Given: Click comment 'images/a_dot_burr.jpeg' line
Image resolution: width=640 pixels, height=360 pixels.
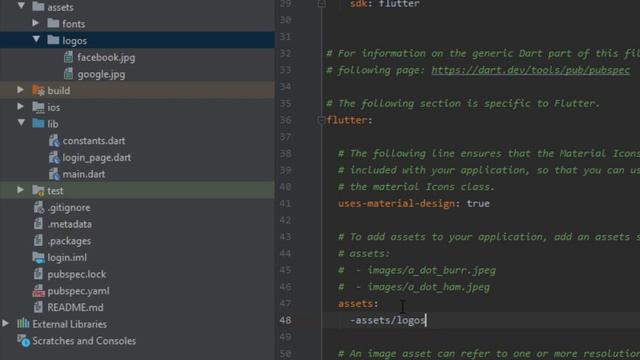Looking at the screenshot, I should click(431, 270).
